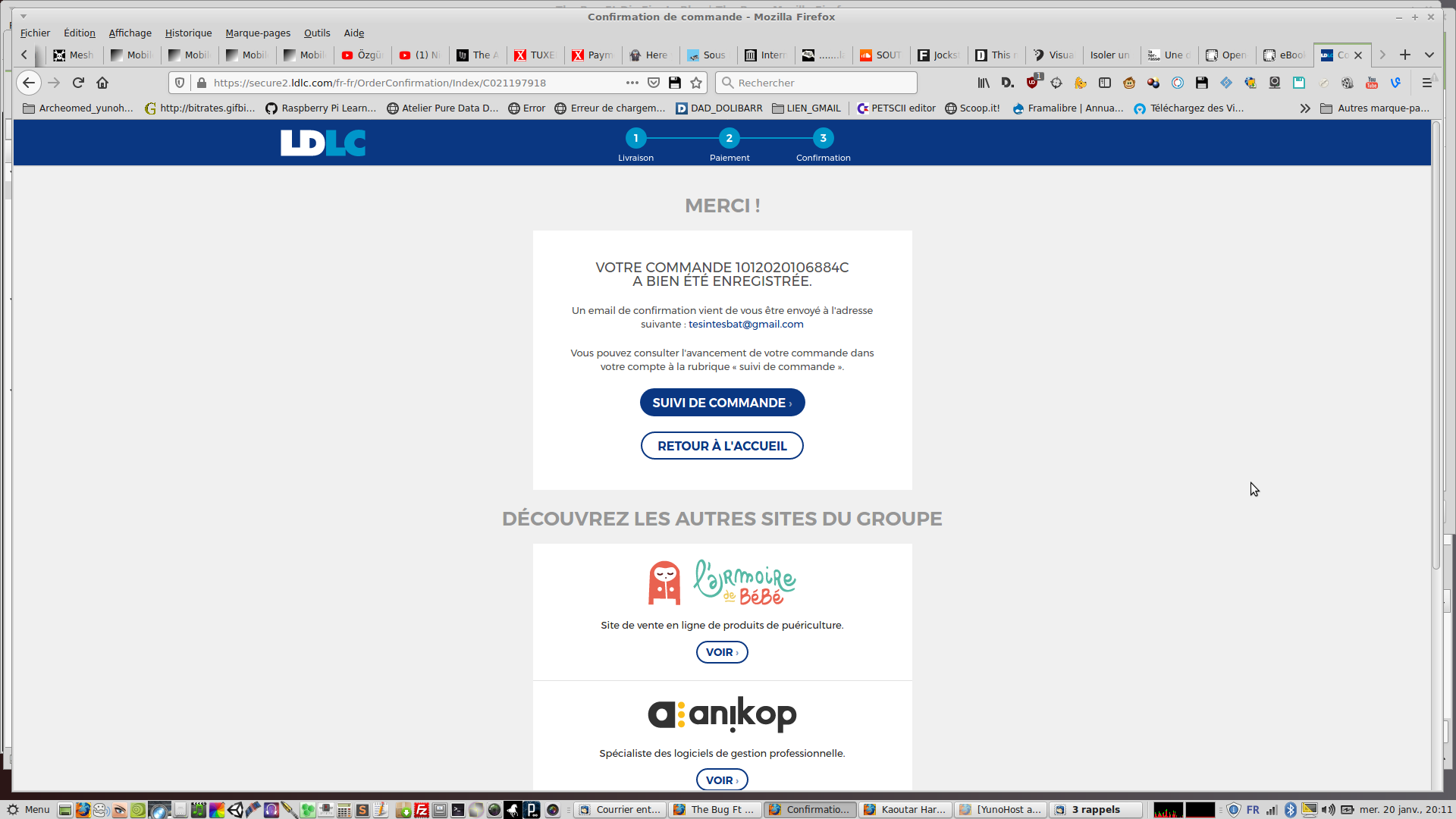Expand the list all tabs arrow
1456x819 pixels.
pos(1429,55)
